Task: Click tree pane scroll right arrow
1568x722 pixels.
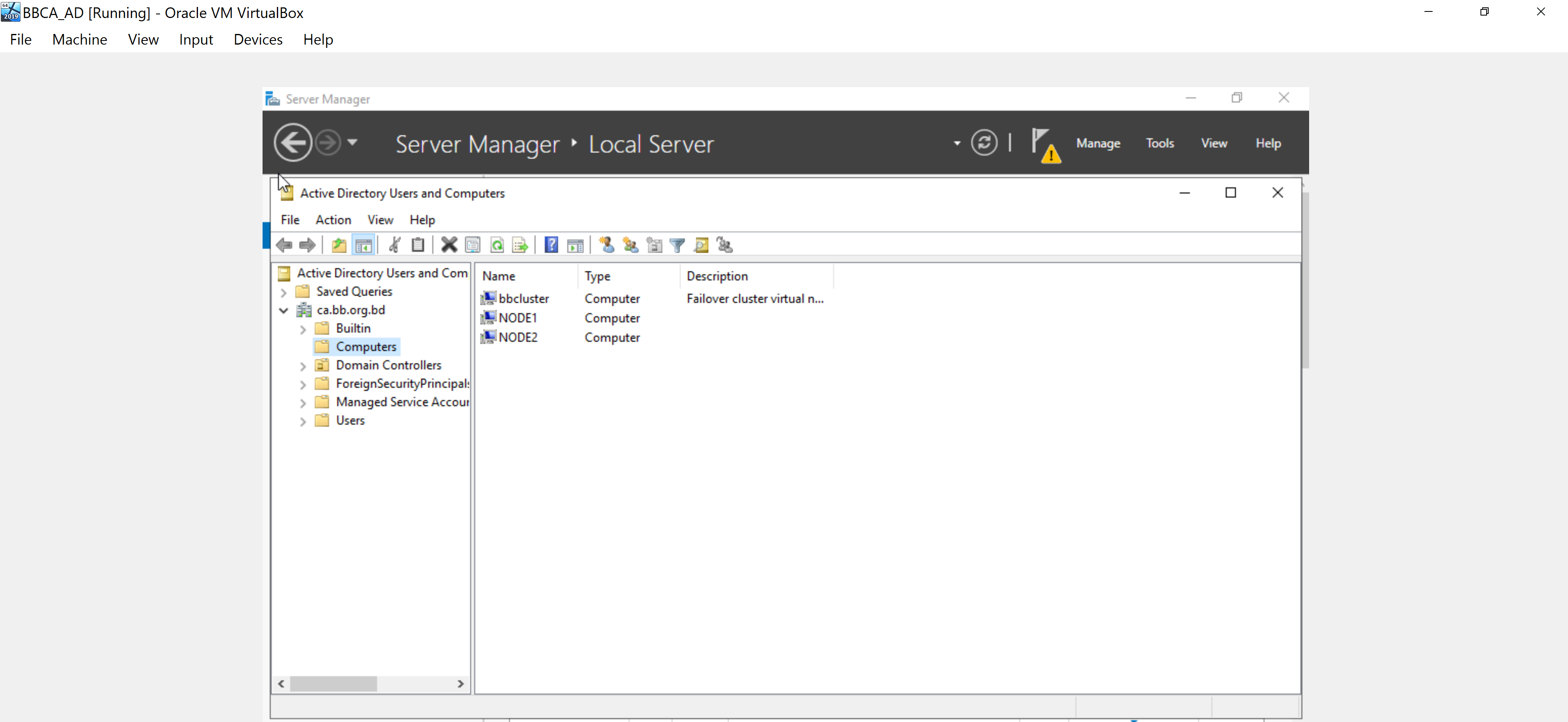Action: (x=460, y=684)
